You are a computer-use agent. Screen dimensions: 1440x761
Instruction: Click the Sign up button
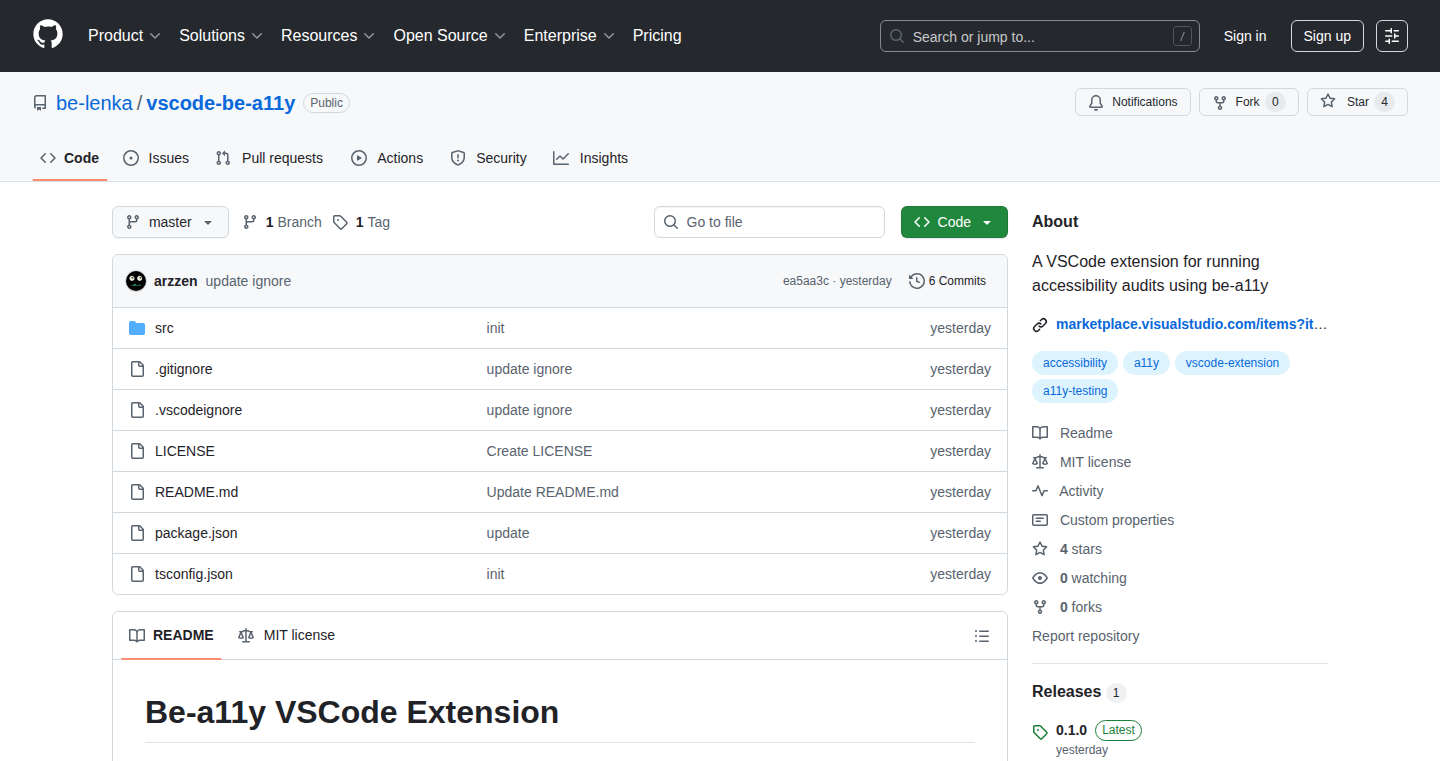pyautogui.click(x=1327, y=36)
